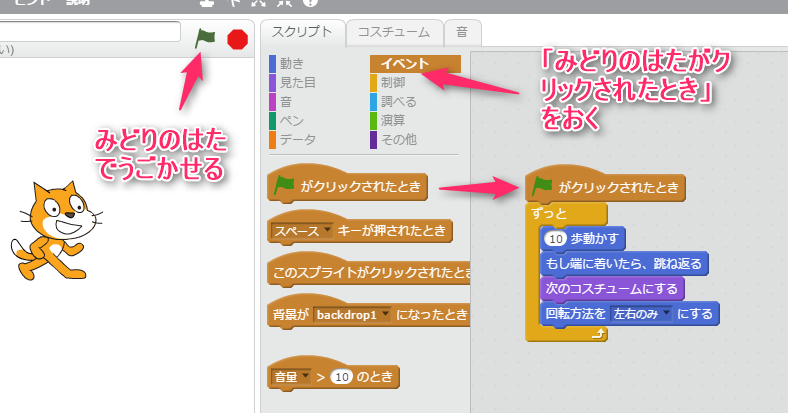Click the 背景が block label
Image resolution: width=788 pixels, height=413 pixels.
[290, 315]
